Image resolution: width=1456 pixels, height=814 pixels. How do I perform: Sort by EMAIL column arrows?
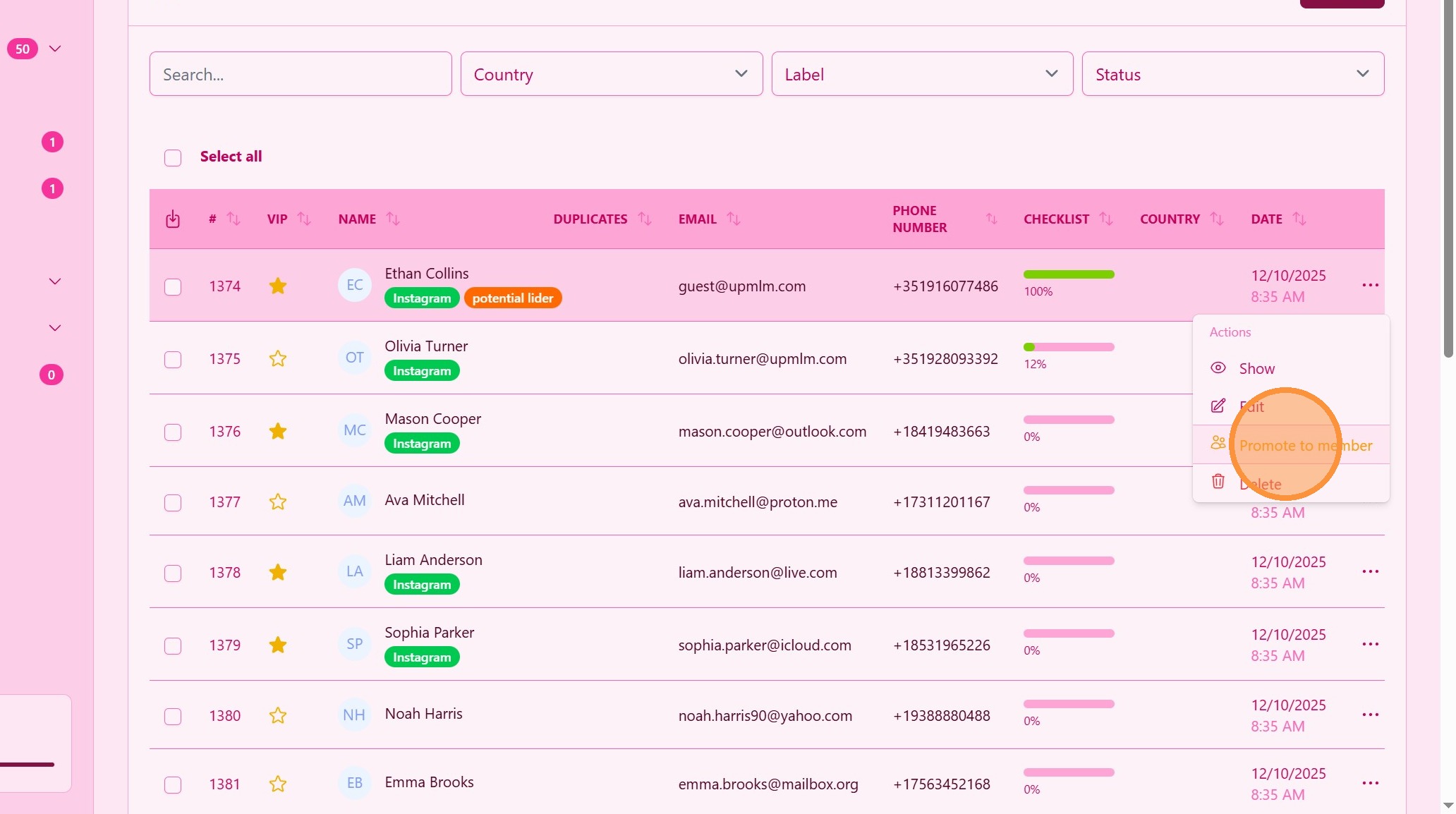734,219
